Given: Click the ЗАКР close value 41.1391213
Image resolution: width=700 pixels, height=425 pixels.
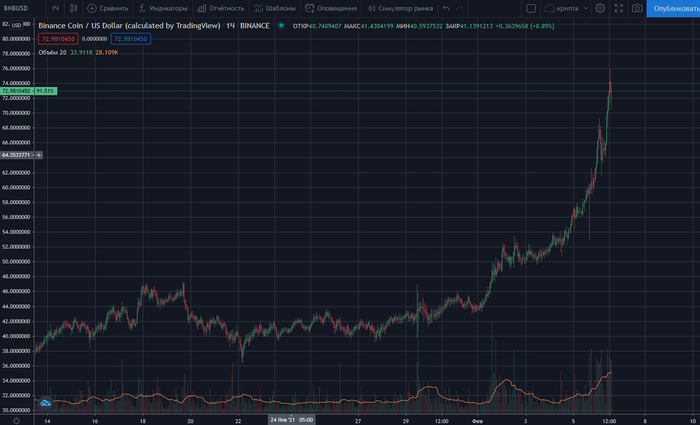Looking at the screenshot, I should pos(476,26).
